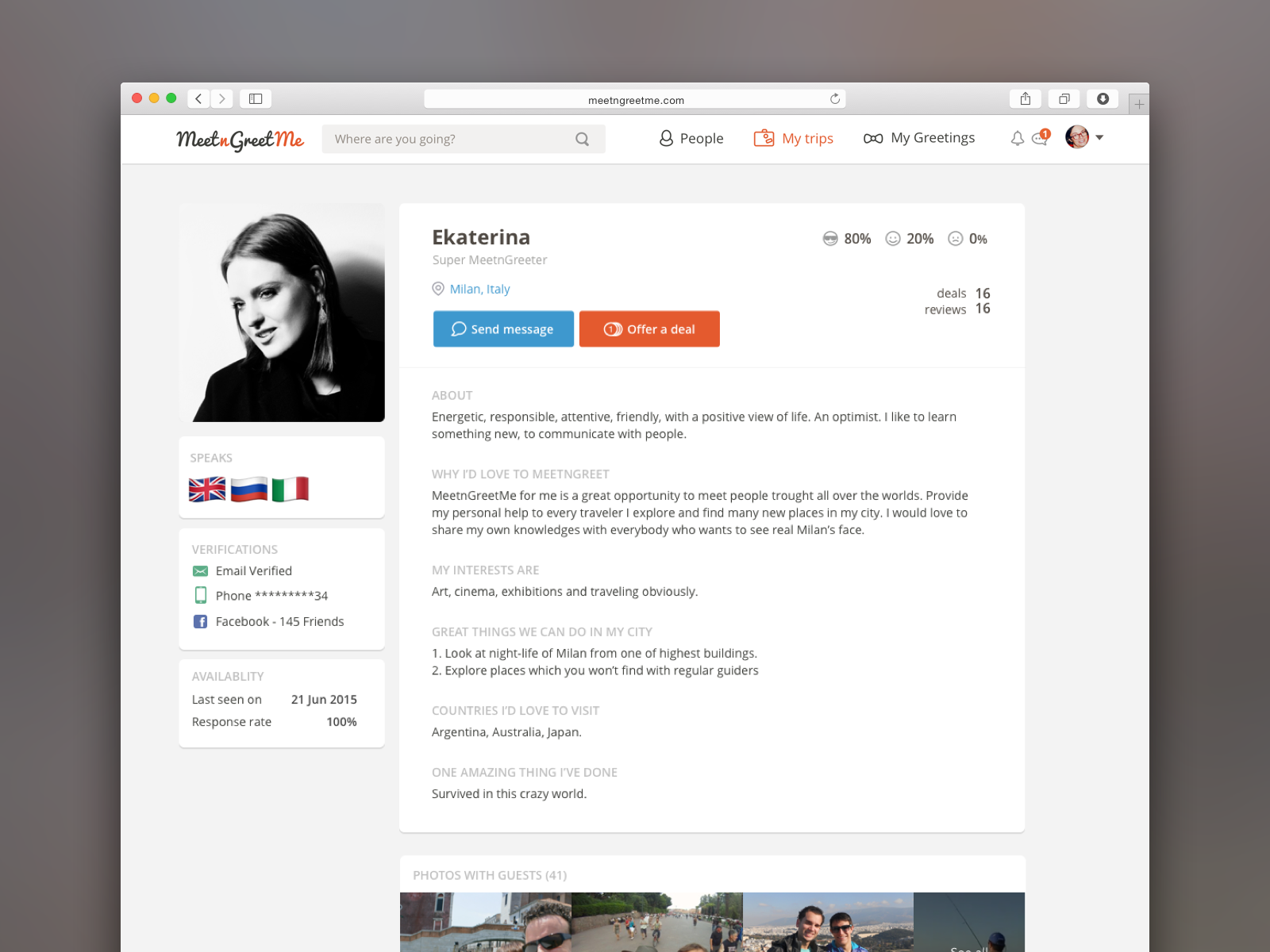Click the 'Email Verified' text
1270x952 pixels.
pyautogui.click(x=254, y=571)
